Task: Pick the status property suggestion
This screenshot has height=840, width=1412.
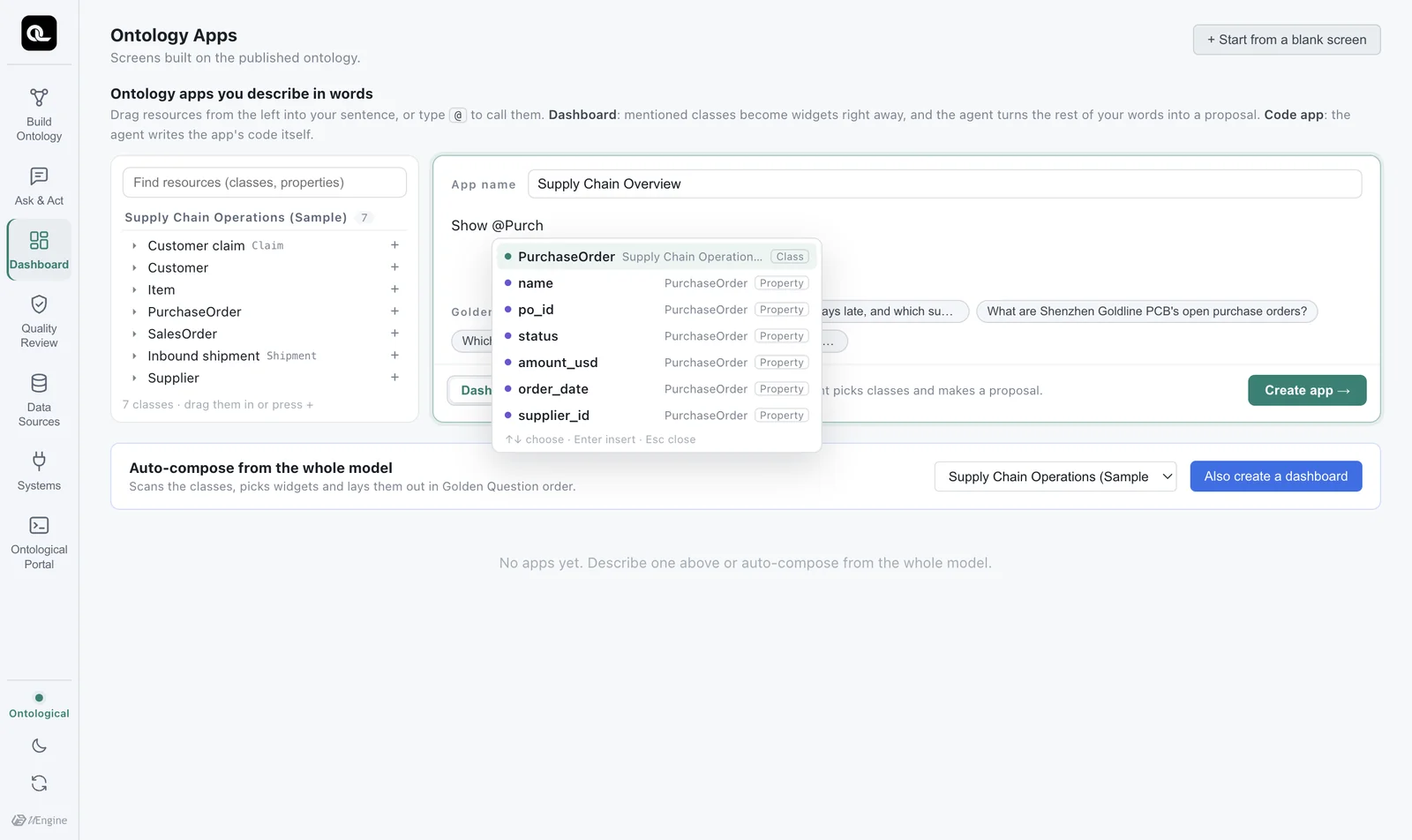Action: (x=657, y=336)
